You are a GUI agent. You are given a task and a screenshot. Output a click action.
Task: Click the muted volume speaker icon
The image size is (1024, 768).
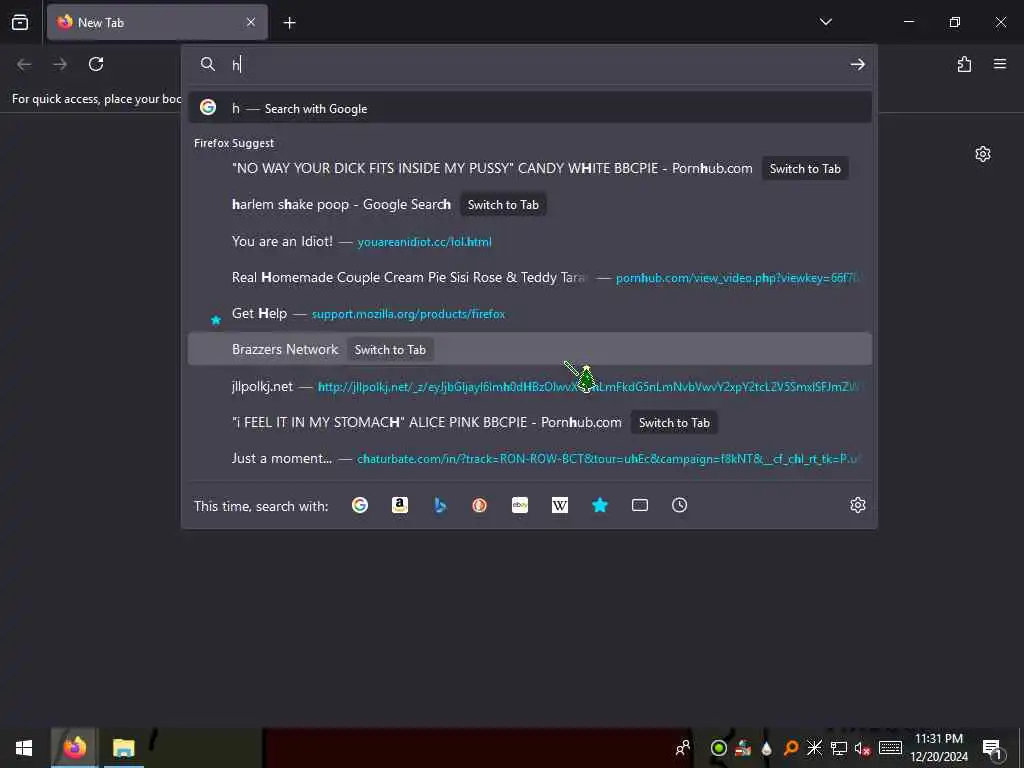click(x=862, y=748)
